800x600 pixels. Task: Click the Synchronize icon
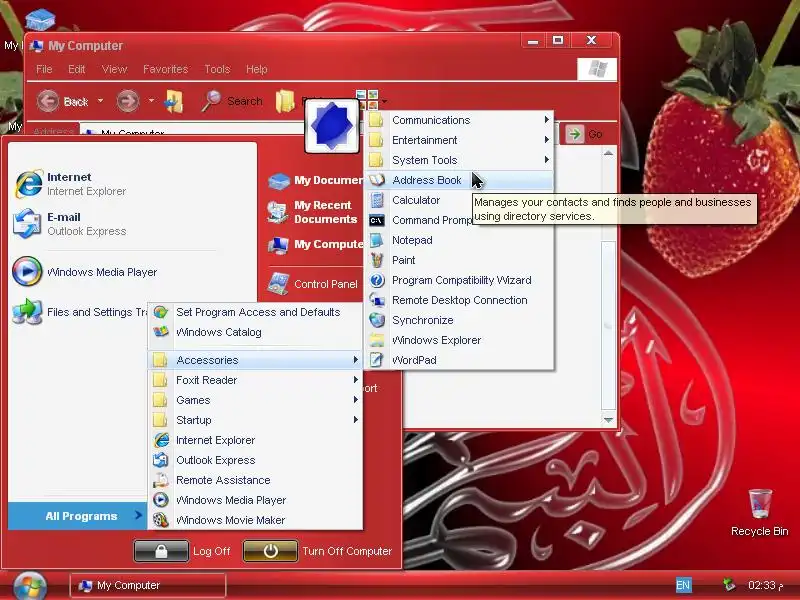click(377, 320)
